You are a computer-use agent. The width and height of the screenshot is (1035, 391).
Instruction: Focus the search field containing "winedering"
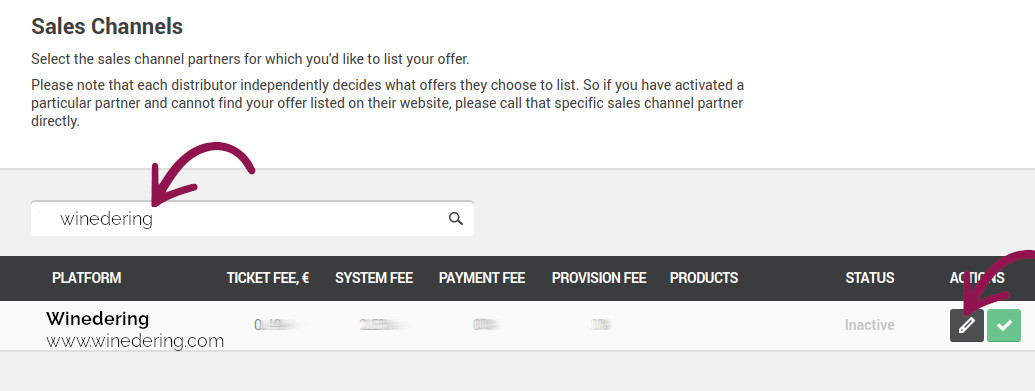coord(252,219)
